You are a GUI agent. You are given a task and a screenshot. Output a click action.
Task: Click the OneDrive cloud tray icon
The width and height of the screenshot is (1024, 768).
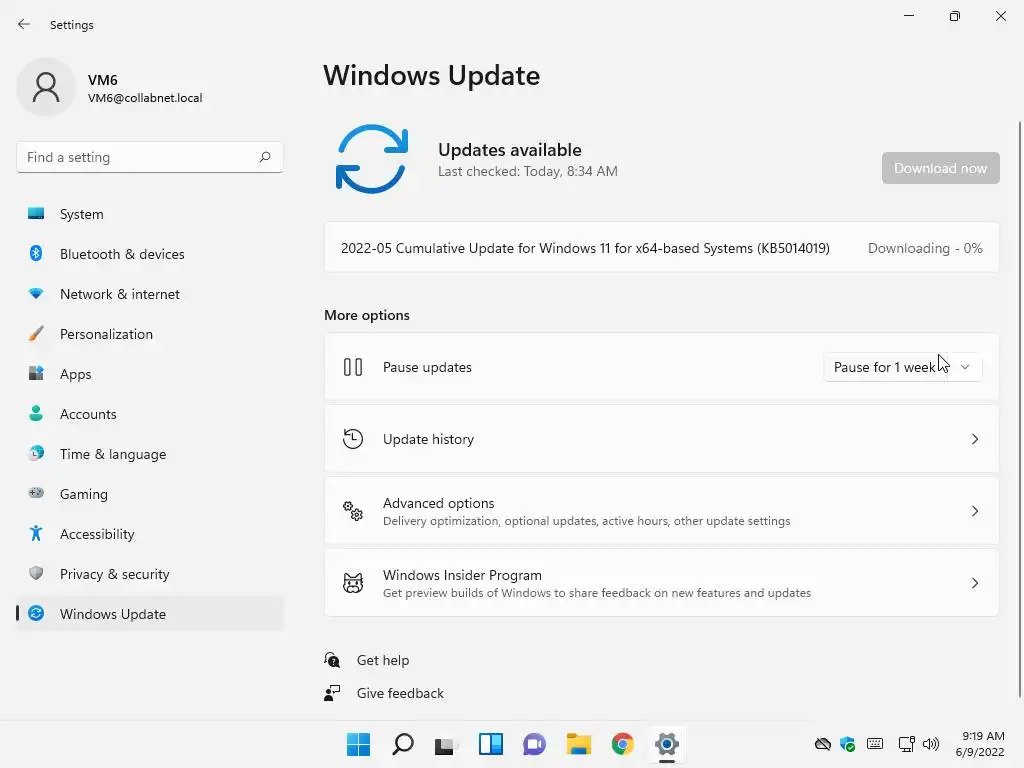(x=823, y=744)
